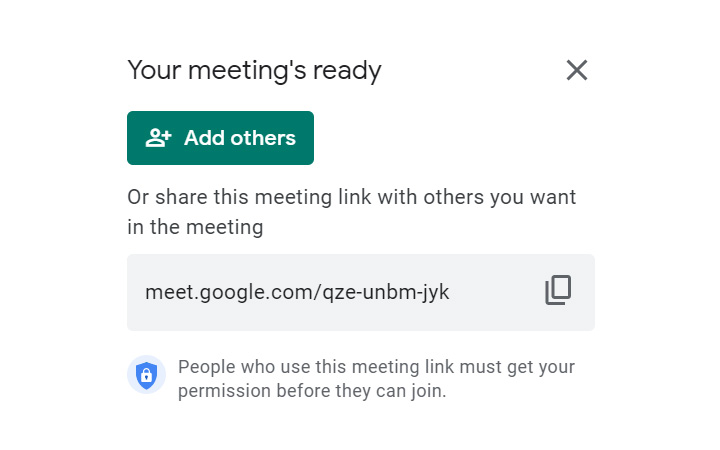The height and width of the screenshot is (450, 720).
Task: Click the "permission before they can join" line
Action: click(x=312, y=391)
